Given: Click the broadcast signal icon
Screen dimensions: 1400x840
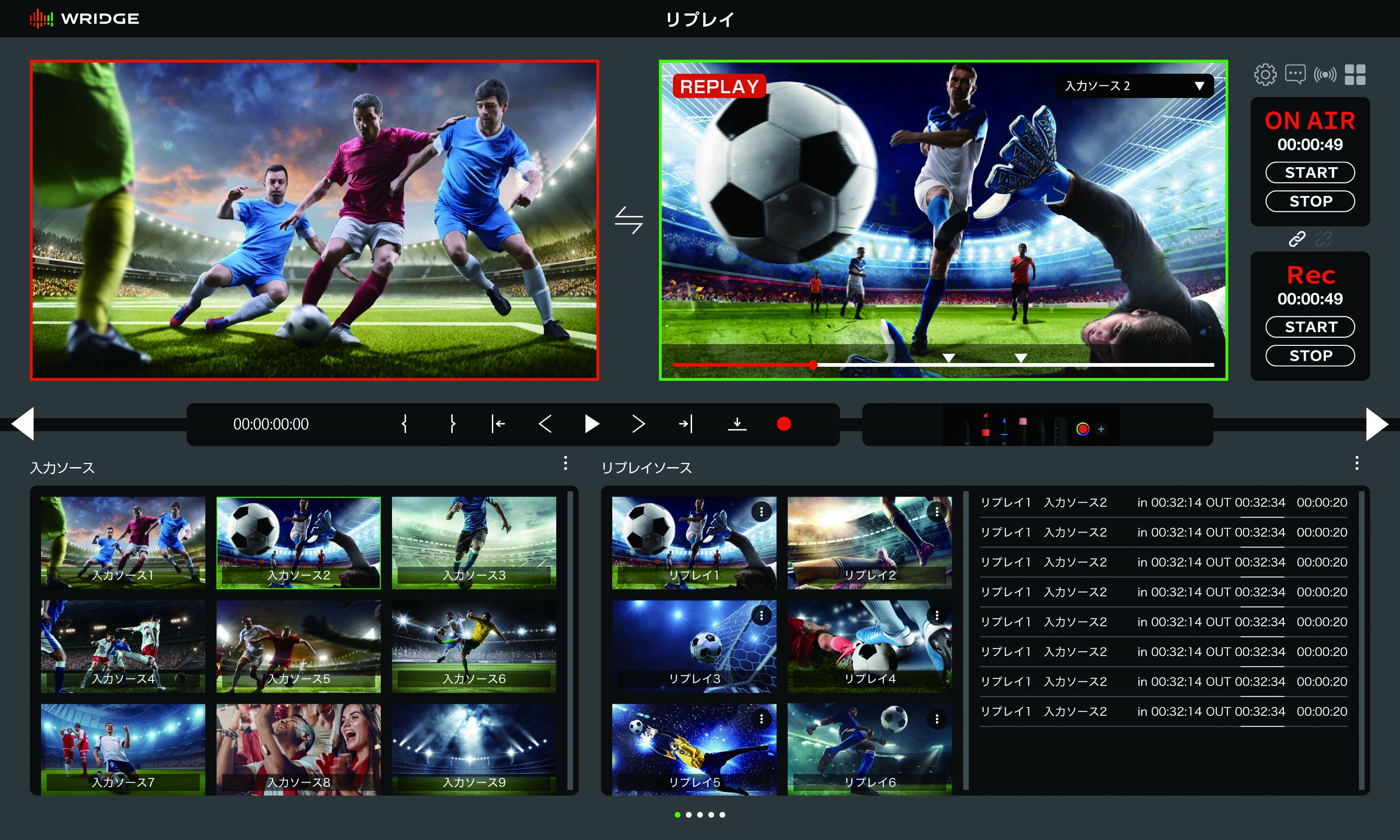Looking at the screenshot, I should (1325, 75).
